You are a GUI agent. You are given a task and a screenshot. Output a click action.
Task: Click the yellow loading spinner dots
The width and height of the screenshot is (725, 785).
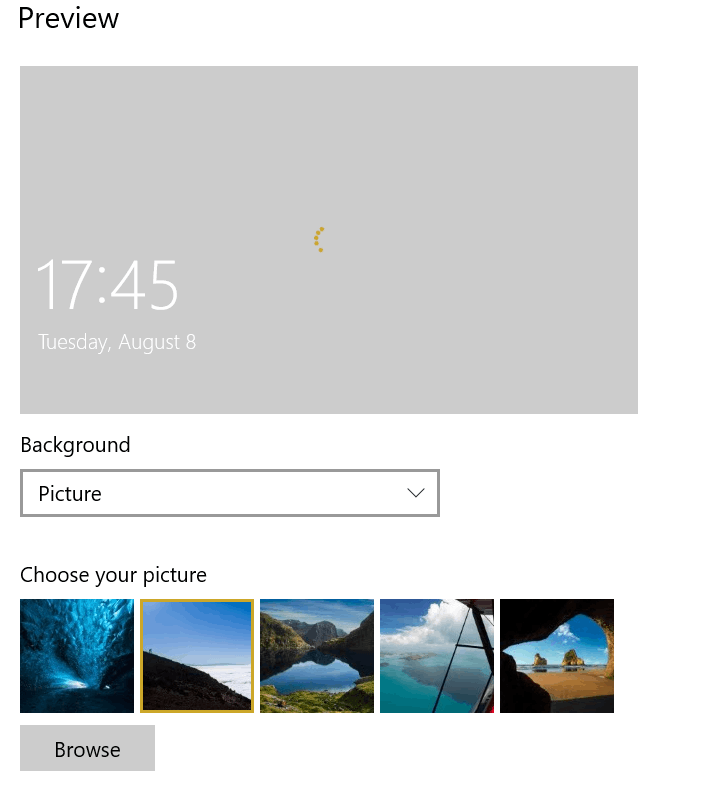319,240
